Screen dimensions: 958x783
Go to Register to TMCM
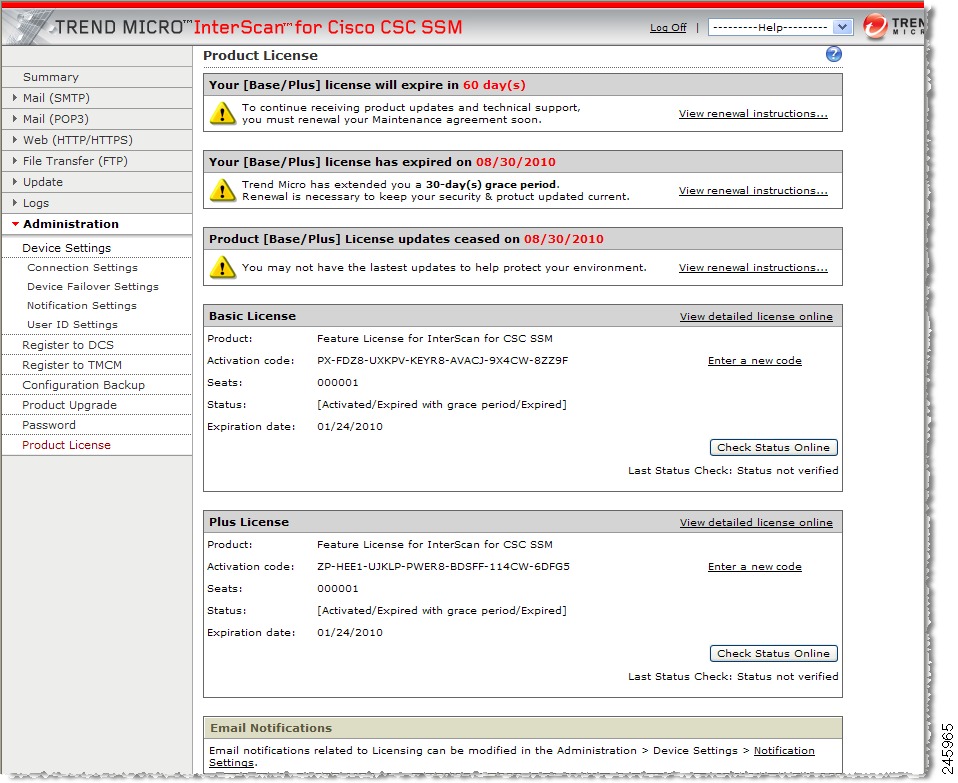tap(72, 365)
